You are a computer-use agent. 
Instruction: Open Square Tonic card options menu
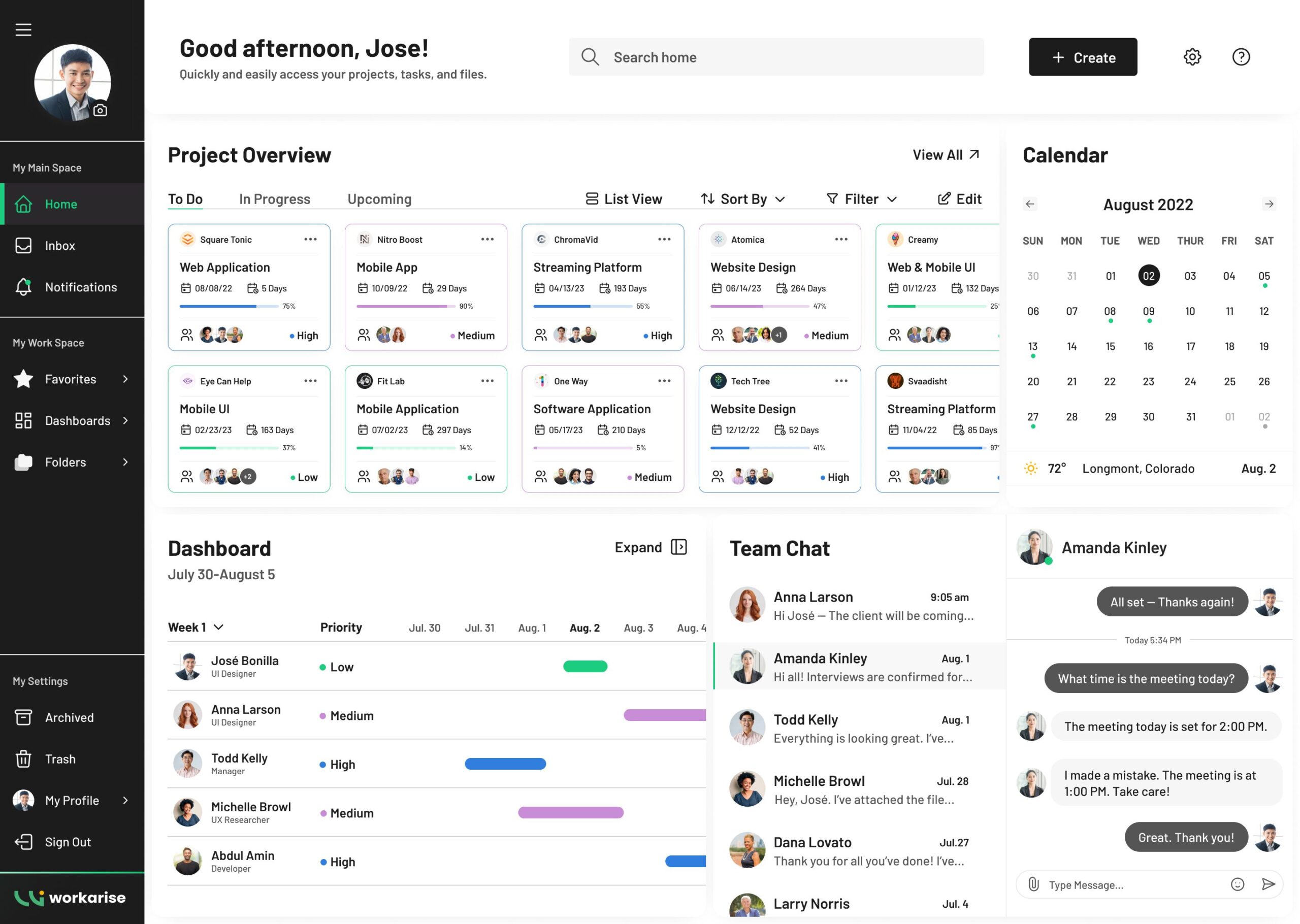(310, 240)
